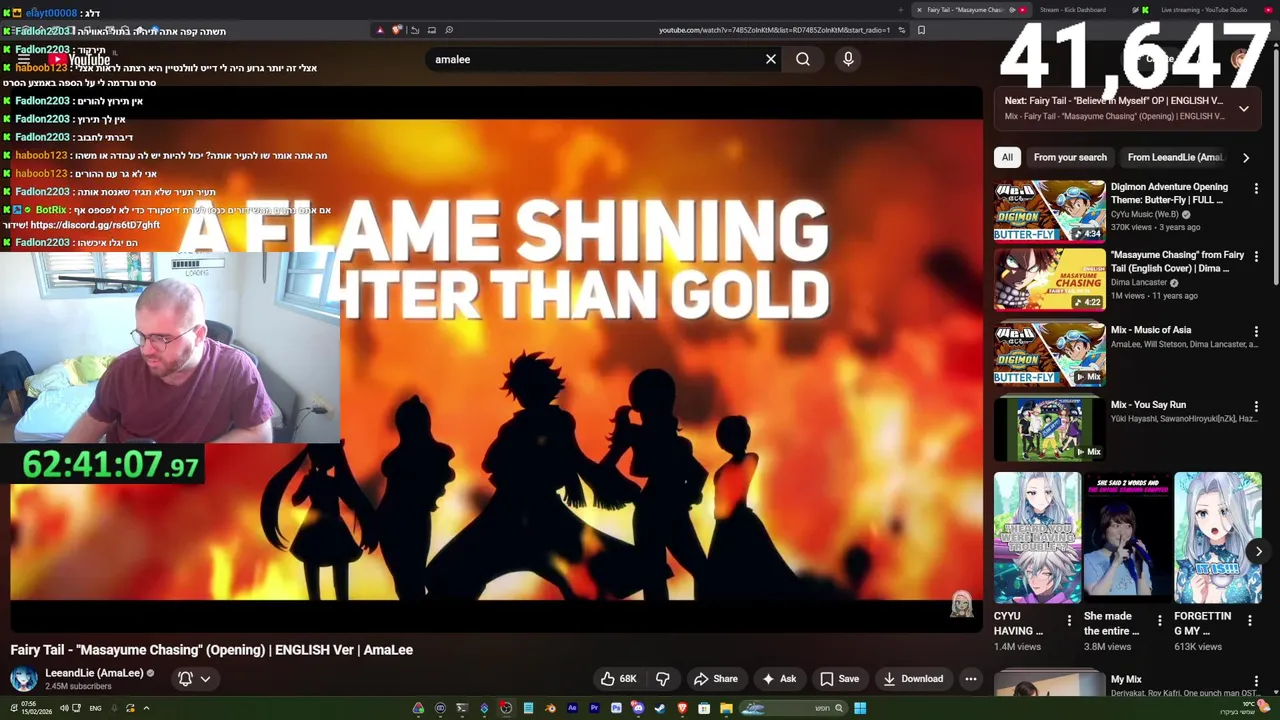1280x720 pixels.
Task: Open LeeandLie channel avatar
Action: (x=23, y=679)
